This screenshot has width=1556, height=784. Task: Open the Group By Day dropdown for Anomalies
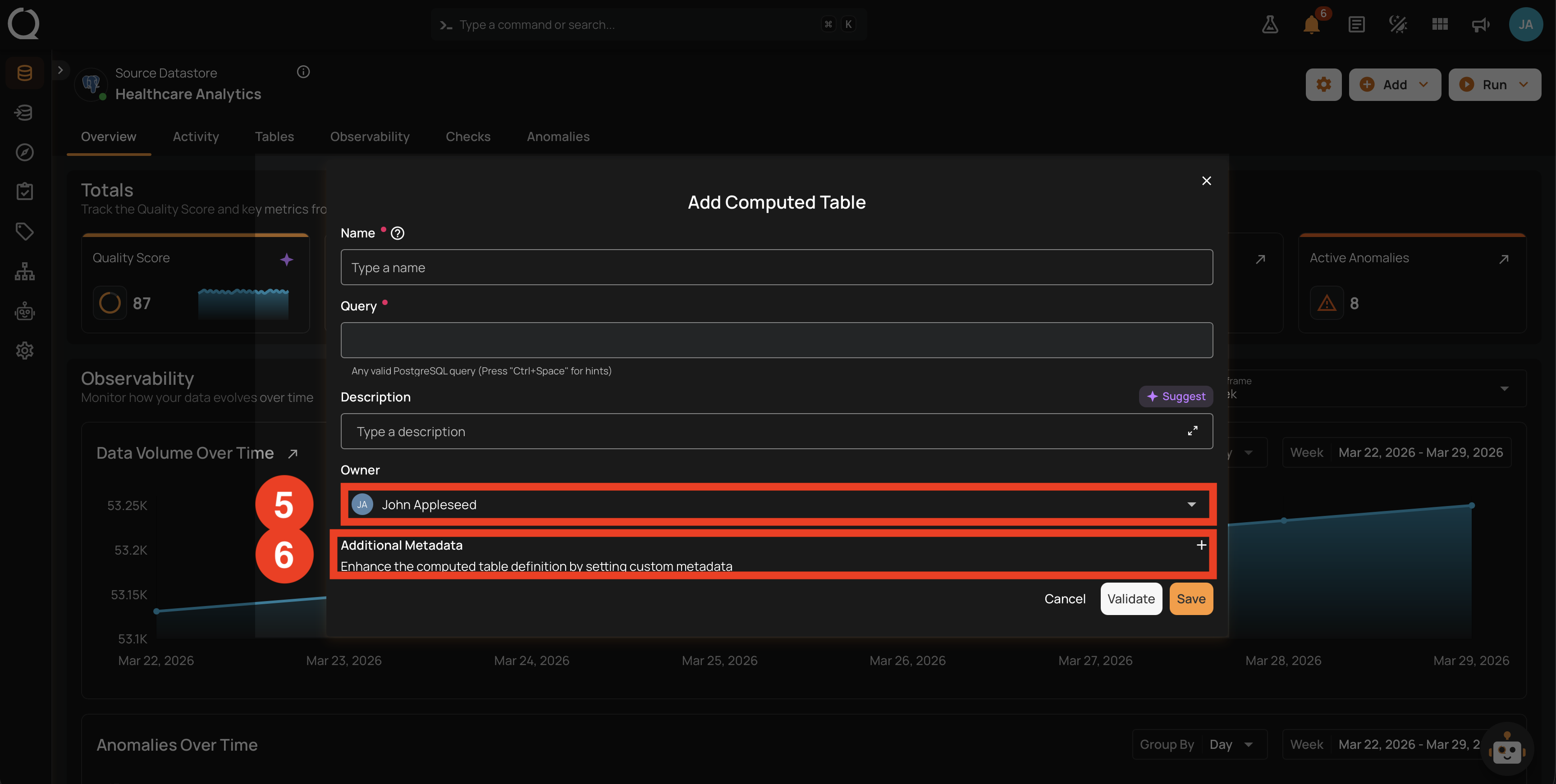tap(1199, 744)
